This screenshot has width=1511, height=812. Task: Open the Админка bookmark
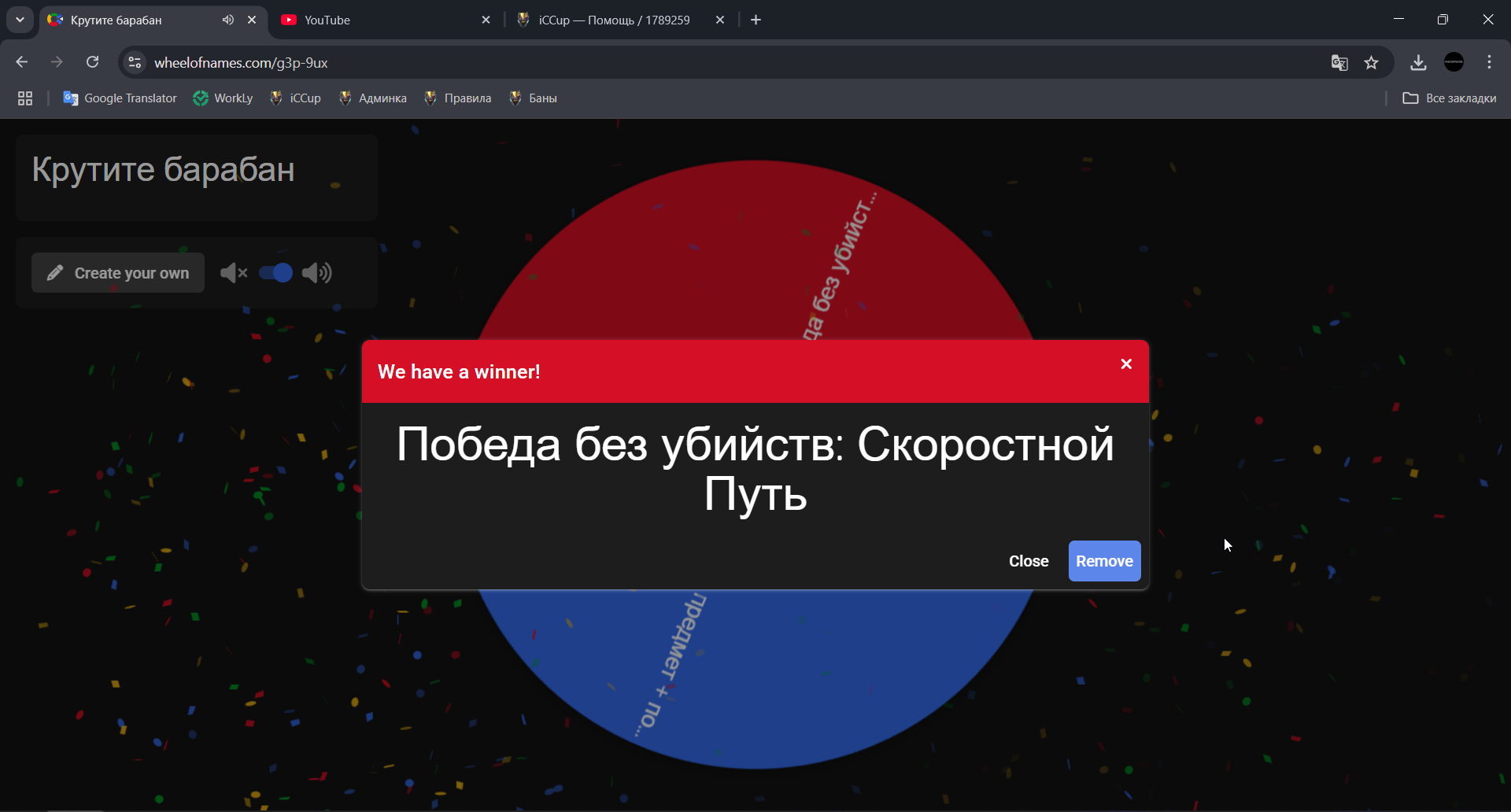[372, 98]
